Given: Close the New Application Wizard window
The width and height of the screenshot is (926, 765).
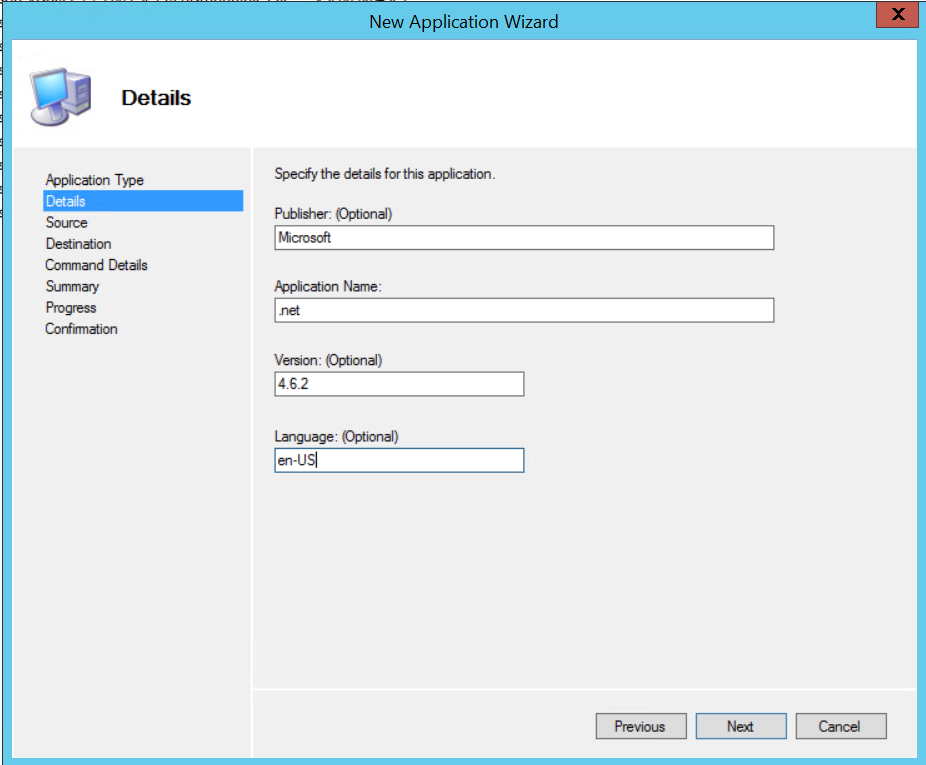Looking at the screenshot, I should coord(897,15).
